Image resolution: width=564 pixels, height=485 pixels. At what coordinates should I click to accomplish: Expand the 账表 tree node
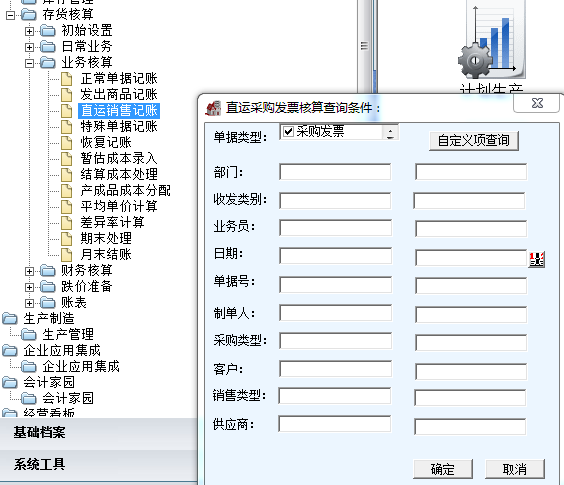coord(29,303)
